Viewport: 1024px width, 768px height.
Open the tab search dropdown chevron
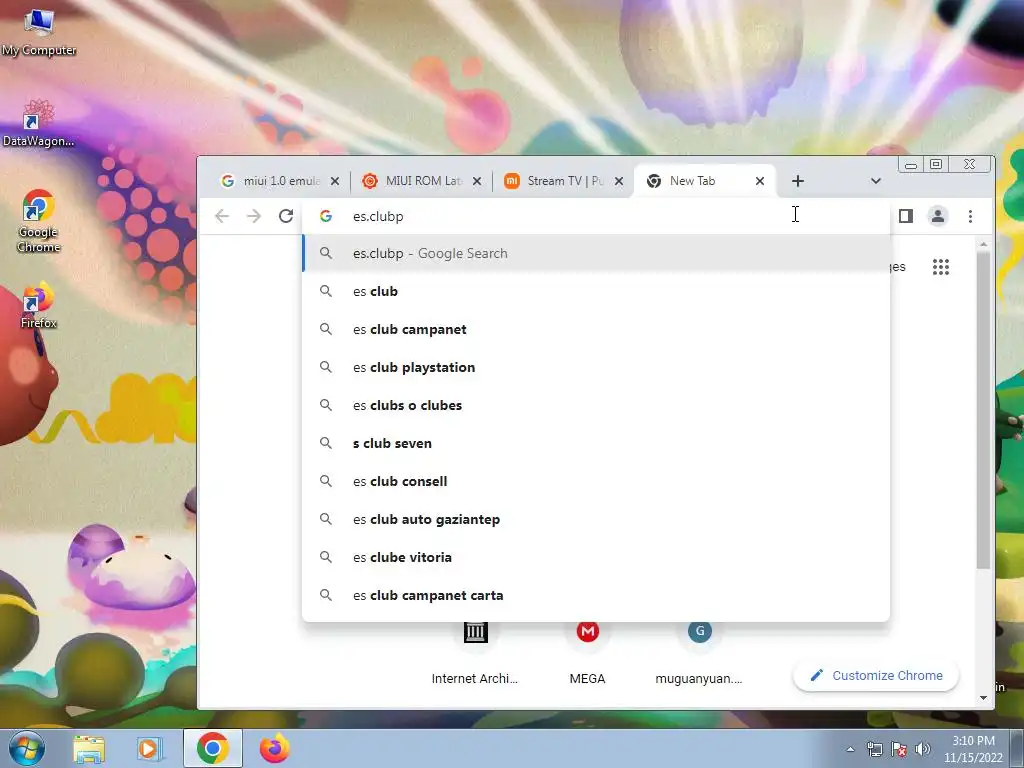point(876,181)
